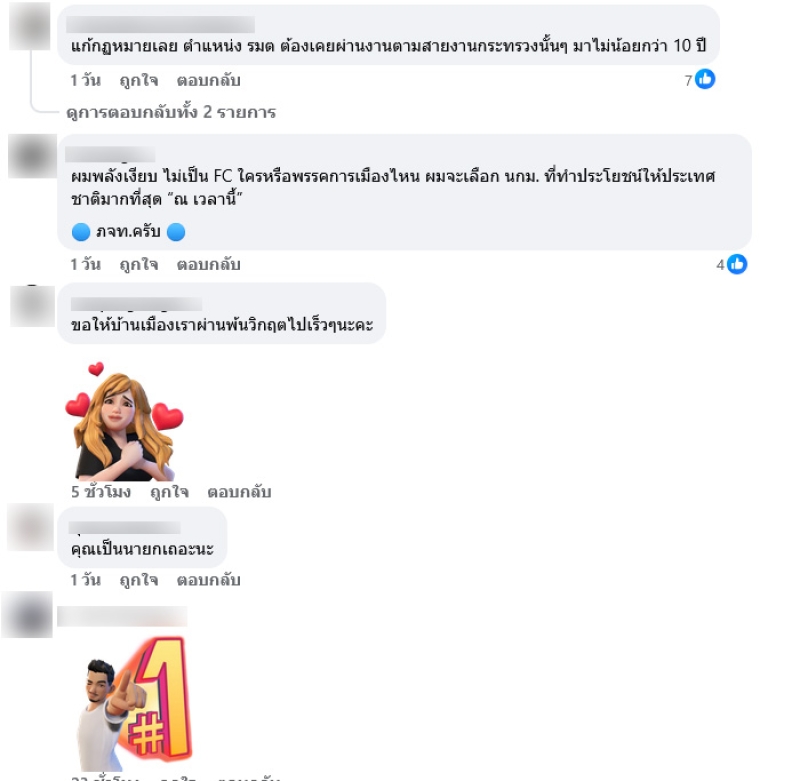This screenshot has width=800, height=781.
Task: Open the blurred avatar of the first commenter
Action: click(30, 28)
